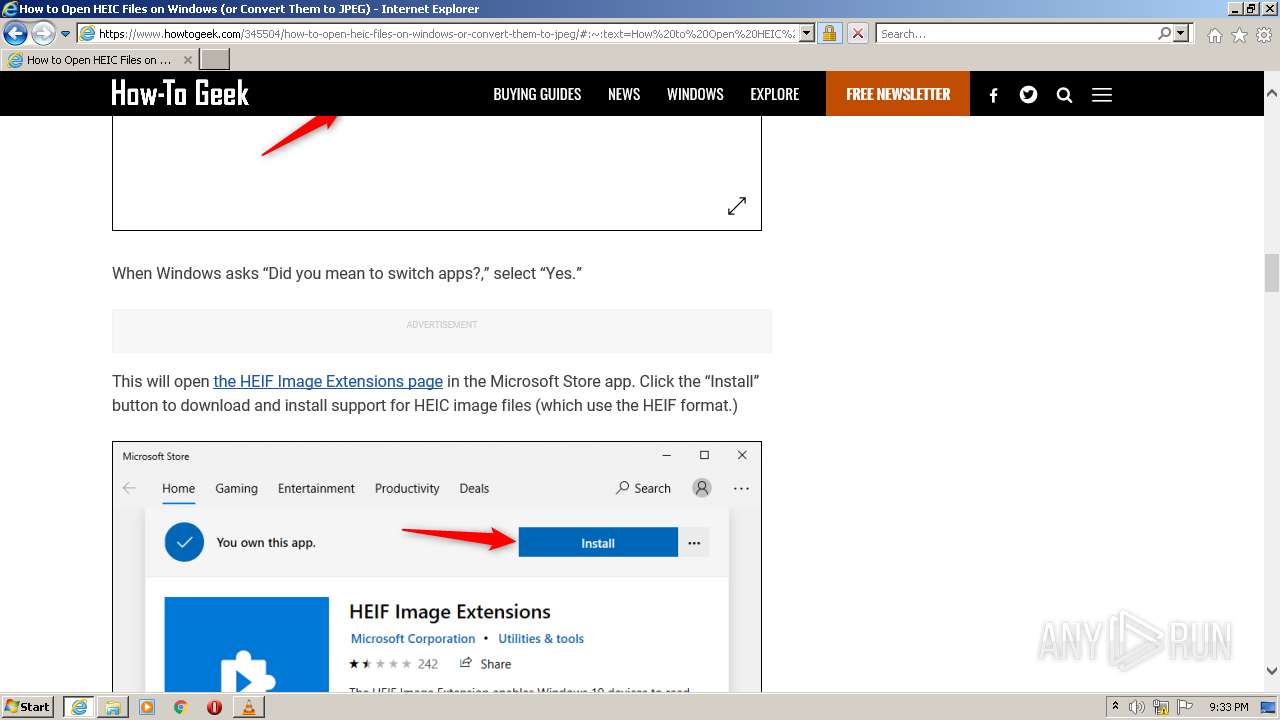
Task: Close the How to Open HEIC Files tab
Action: pos(188,60)
